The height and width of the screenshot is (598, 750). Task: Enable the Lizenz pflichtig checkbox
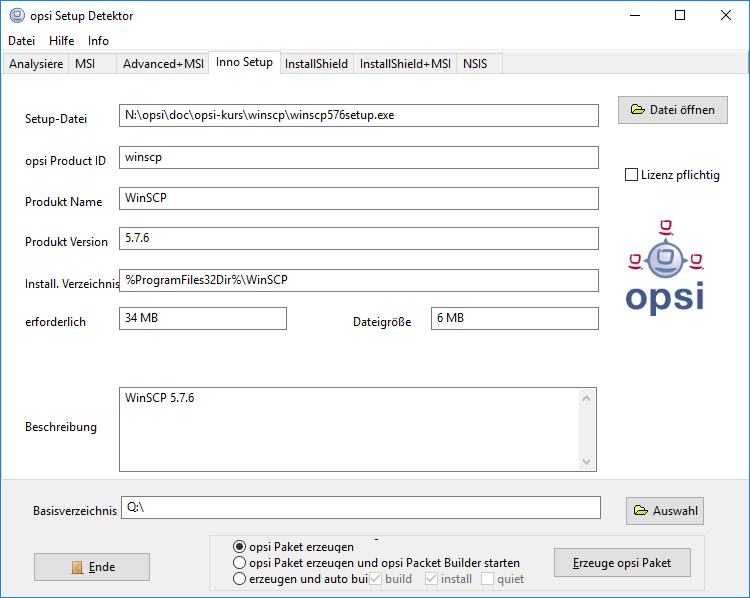(x=631, y=175)
